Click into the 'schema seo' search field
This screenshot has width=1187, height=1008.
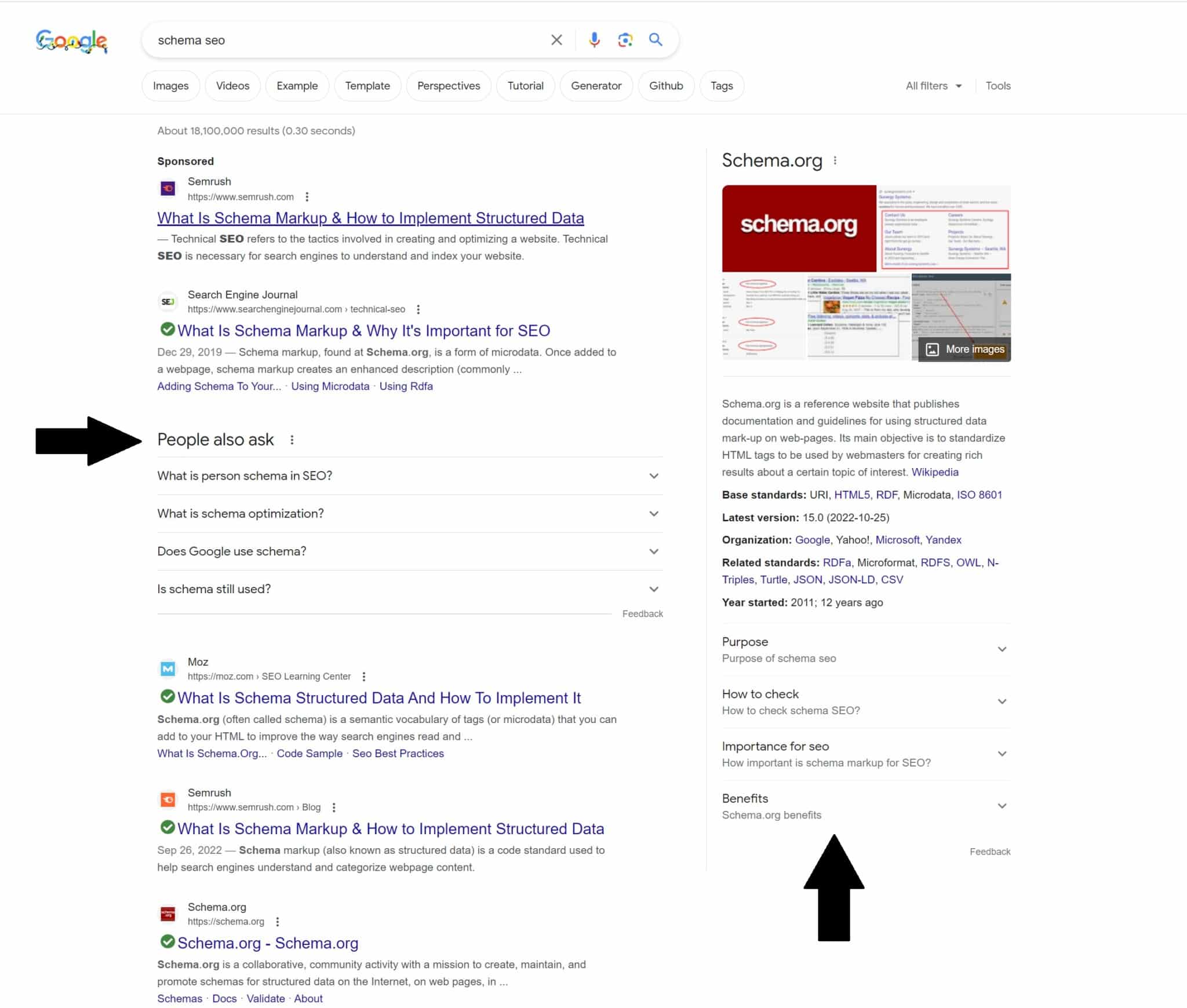point(348,40)
